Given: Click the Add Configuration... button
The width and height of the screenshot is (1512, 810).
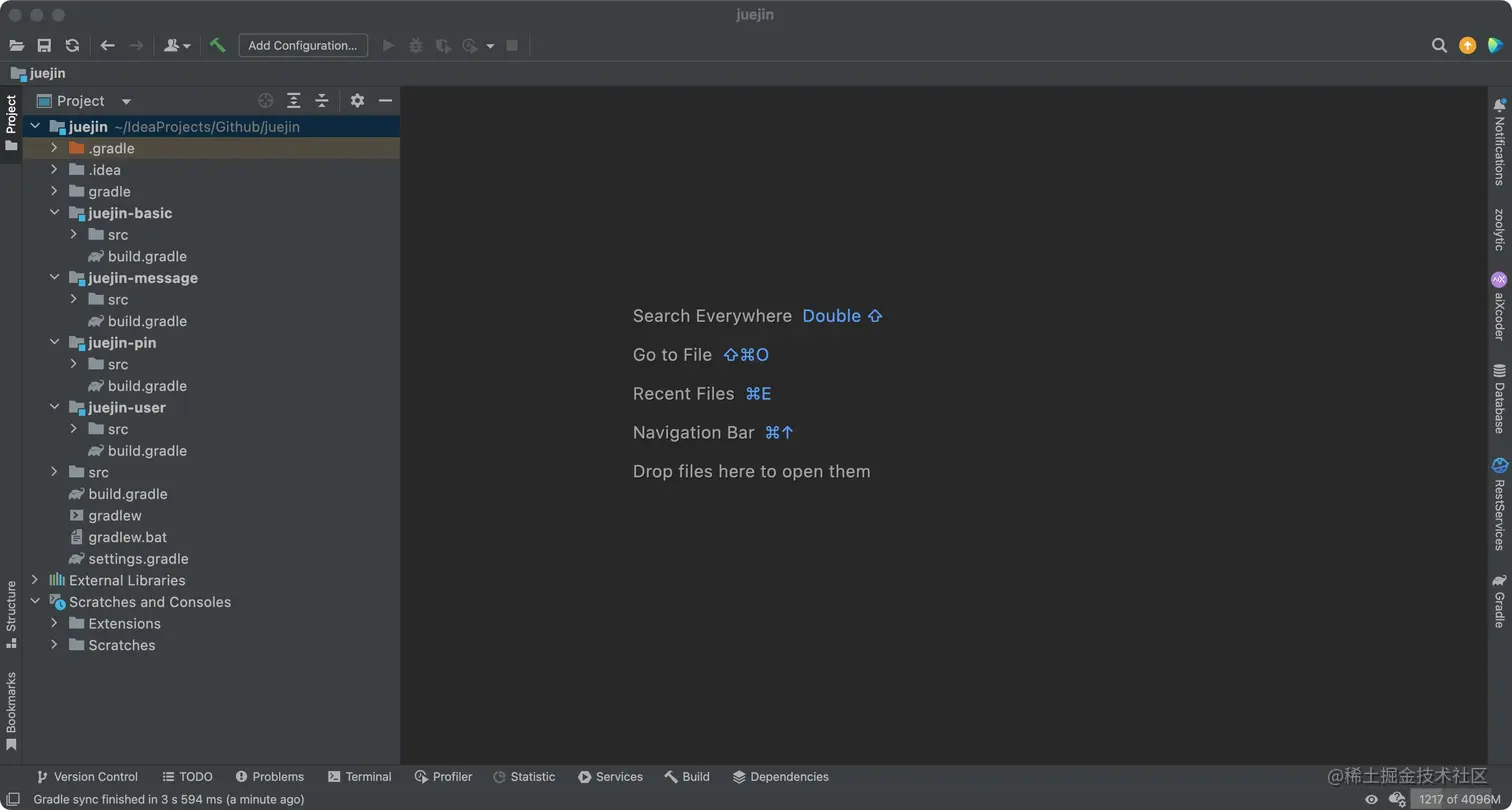Looking at the screenshot, I should [303, 45].
